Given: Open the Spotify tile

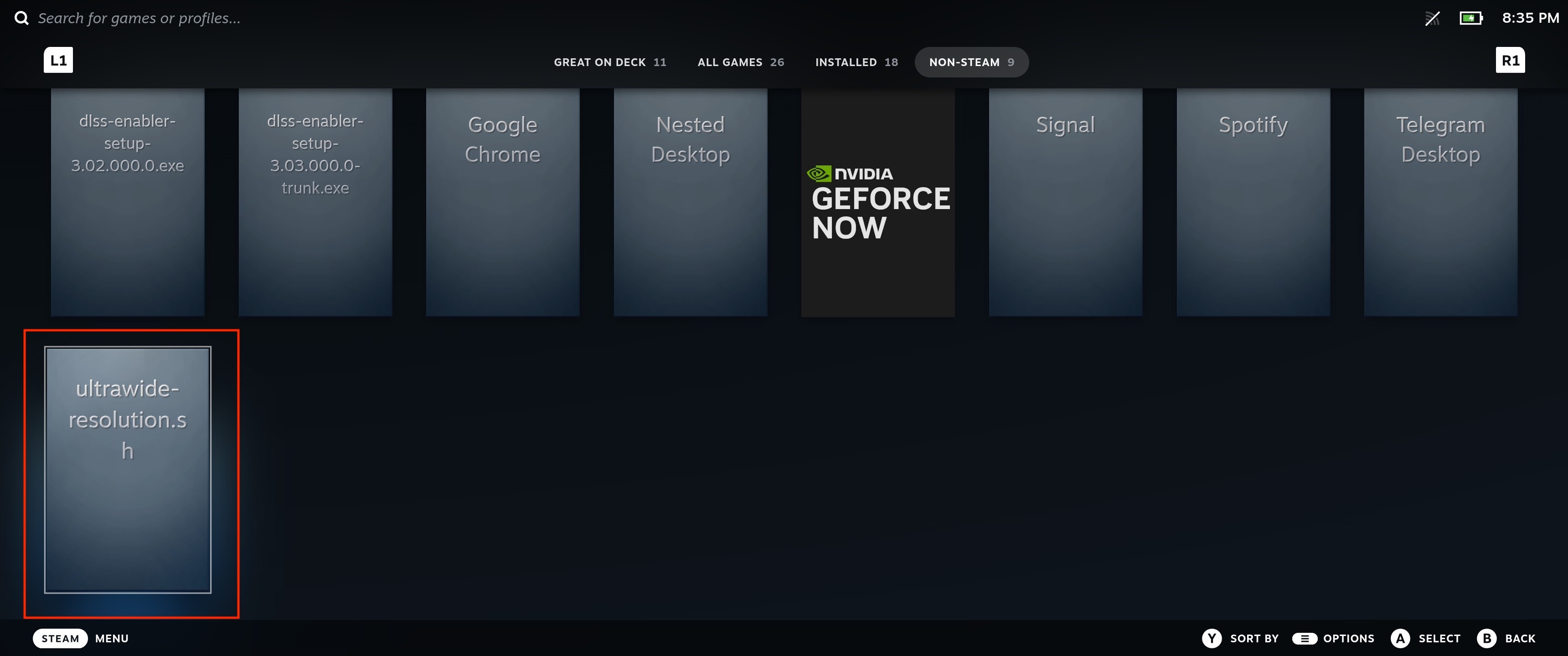Looking at the screenshot, I should (1253, 203).
